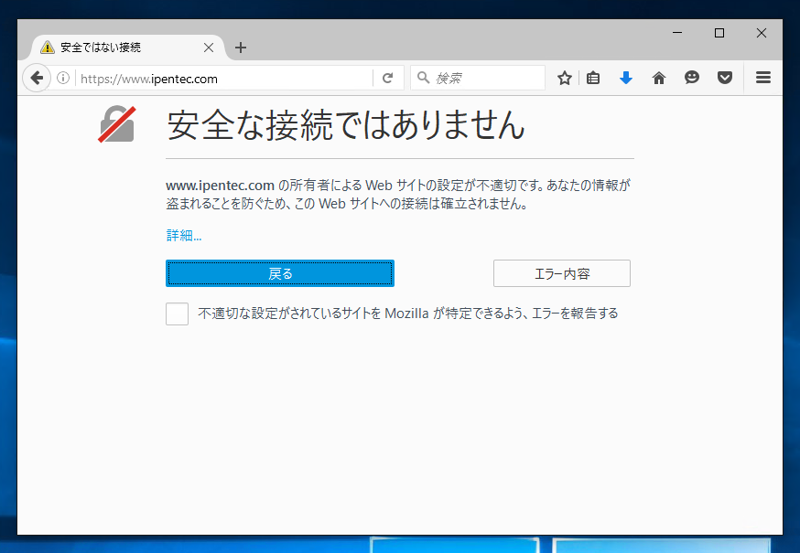Minimize the Firefox window
The image size is (800, 553).
678,33
